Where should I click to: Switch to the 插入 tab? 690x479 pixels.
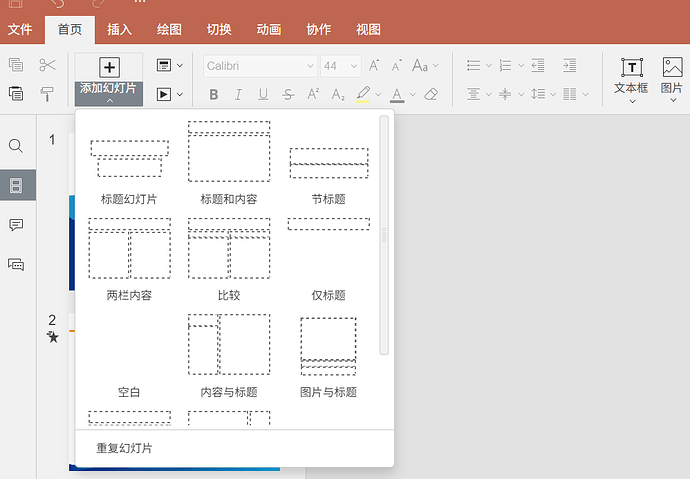tap(119, 29)
